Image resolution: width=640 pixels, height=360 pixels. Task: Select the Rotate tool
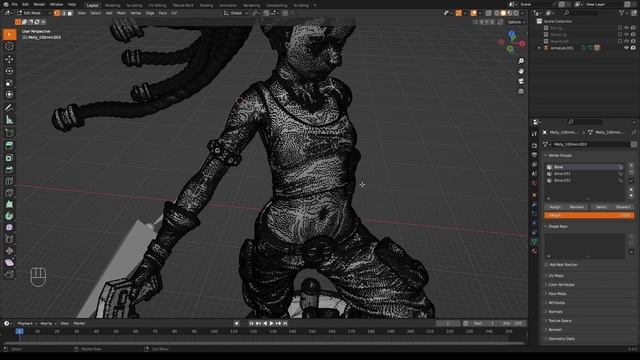(x=9, y=71)
